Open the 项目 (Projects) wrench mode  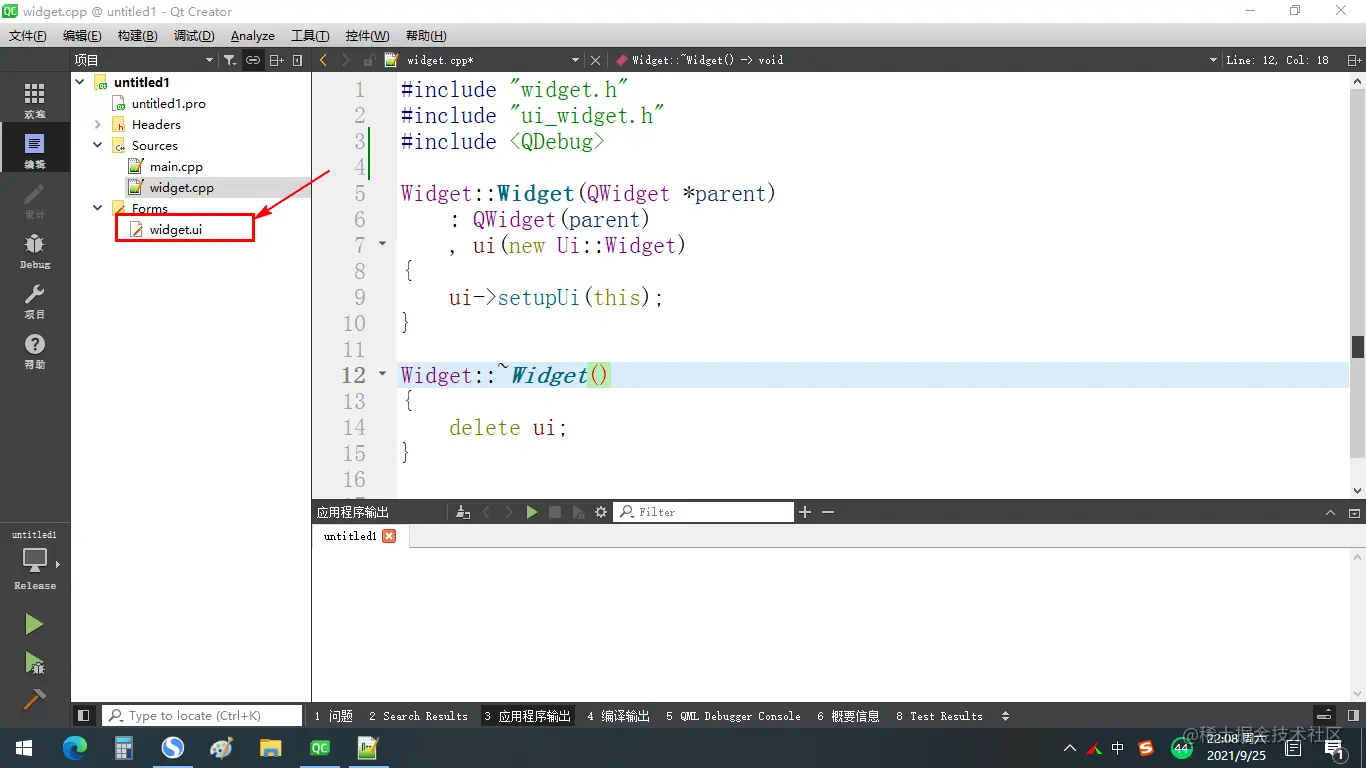(35, 300)
